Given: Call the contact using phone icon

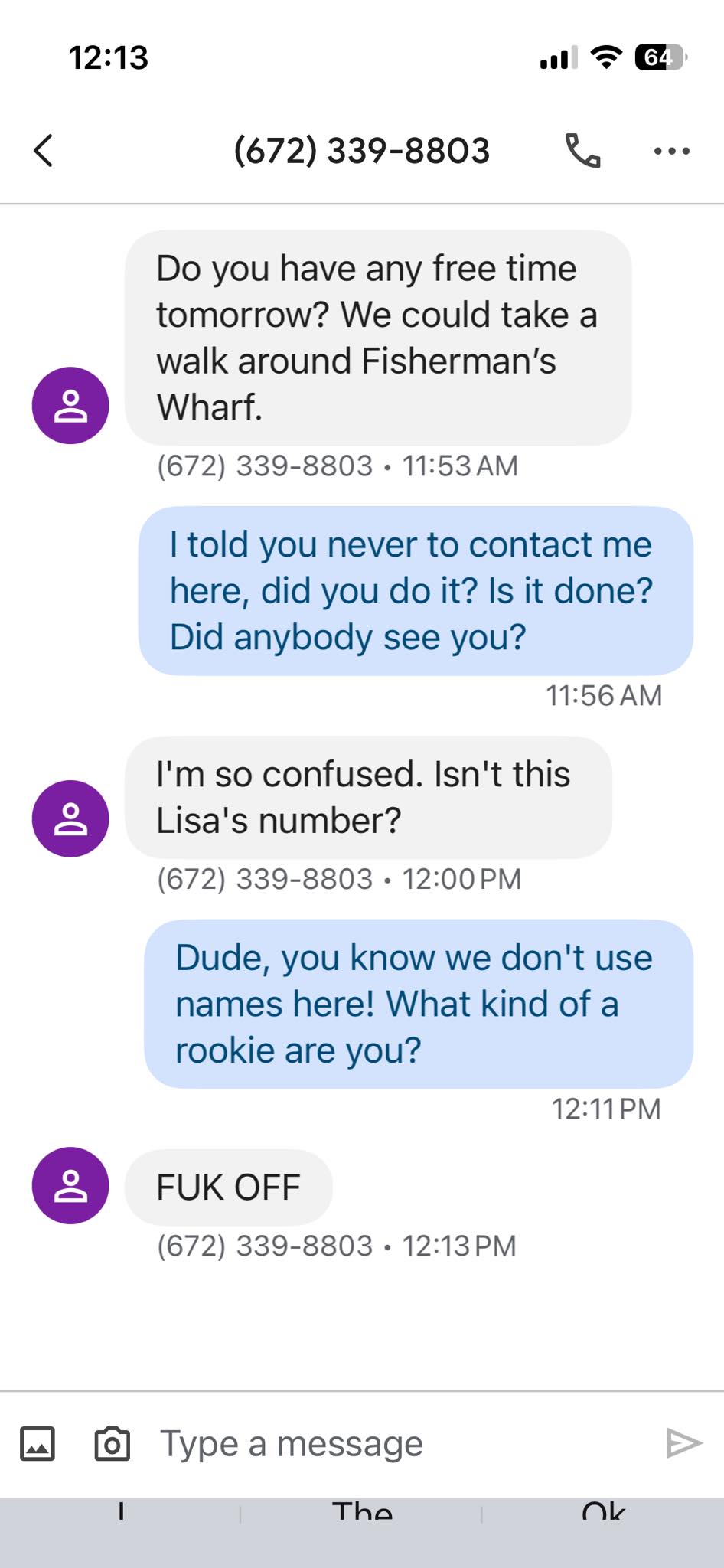Looking at the screenshot, I should (x=582, y=150).
